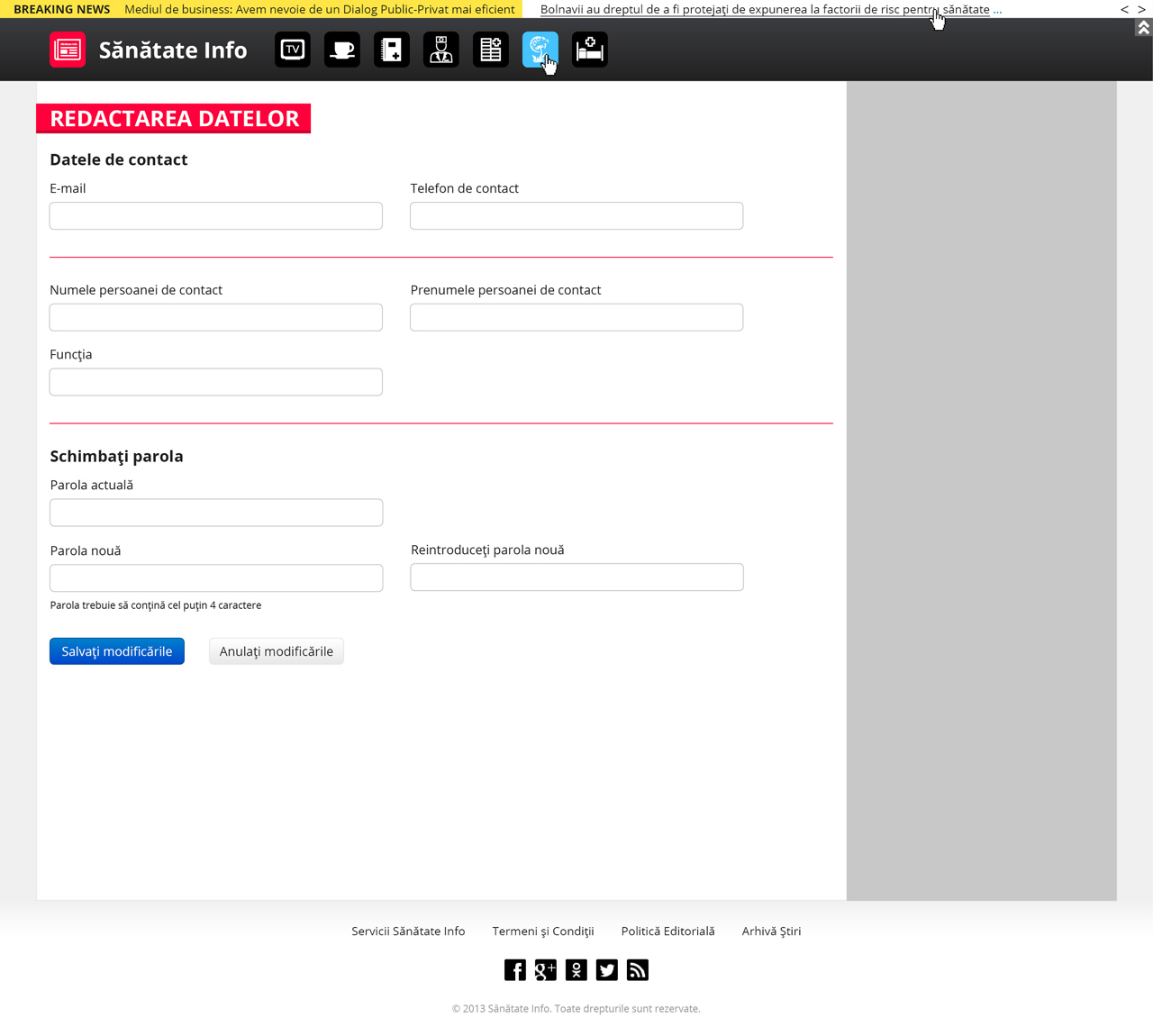The height and width of the screenshot is (1036, 1153).
Task: Collapse header using double chevron up
Action: 1143,28
